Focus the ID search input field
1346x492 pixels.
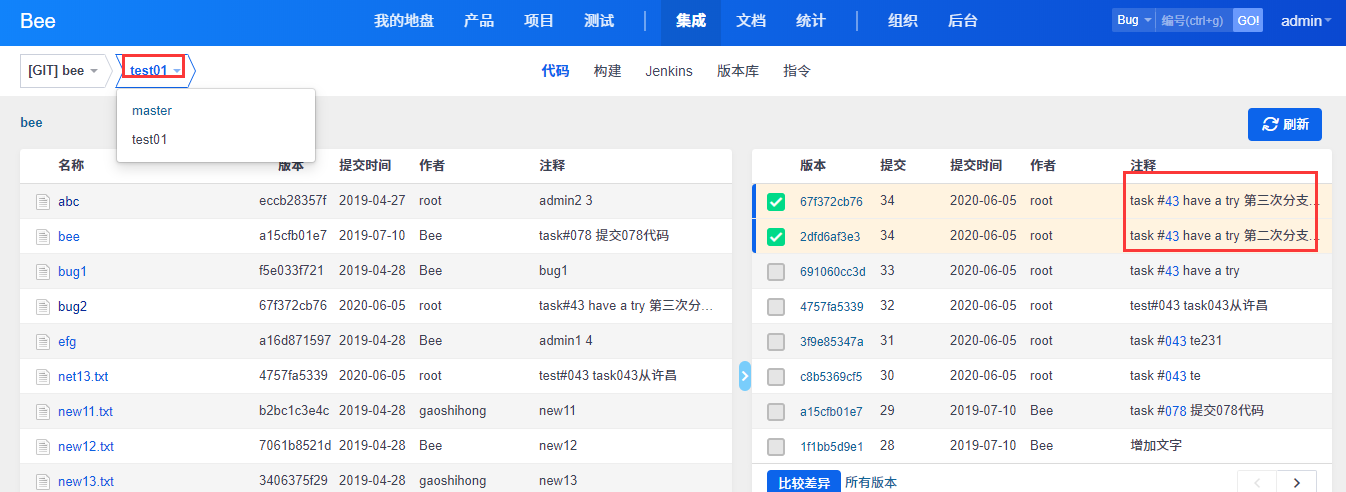[x=1194, y=21]
